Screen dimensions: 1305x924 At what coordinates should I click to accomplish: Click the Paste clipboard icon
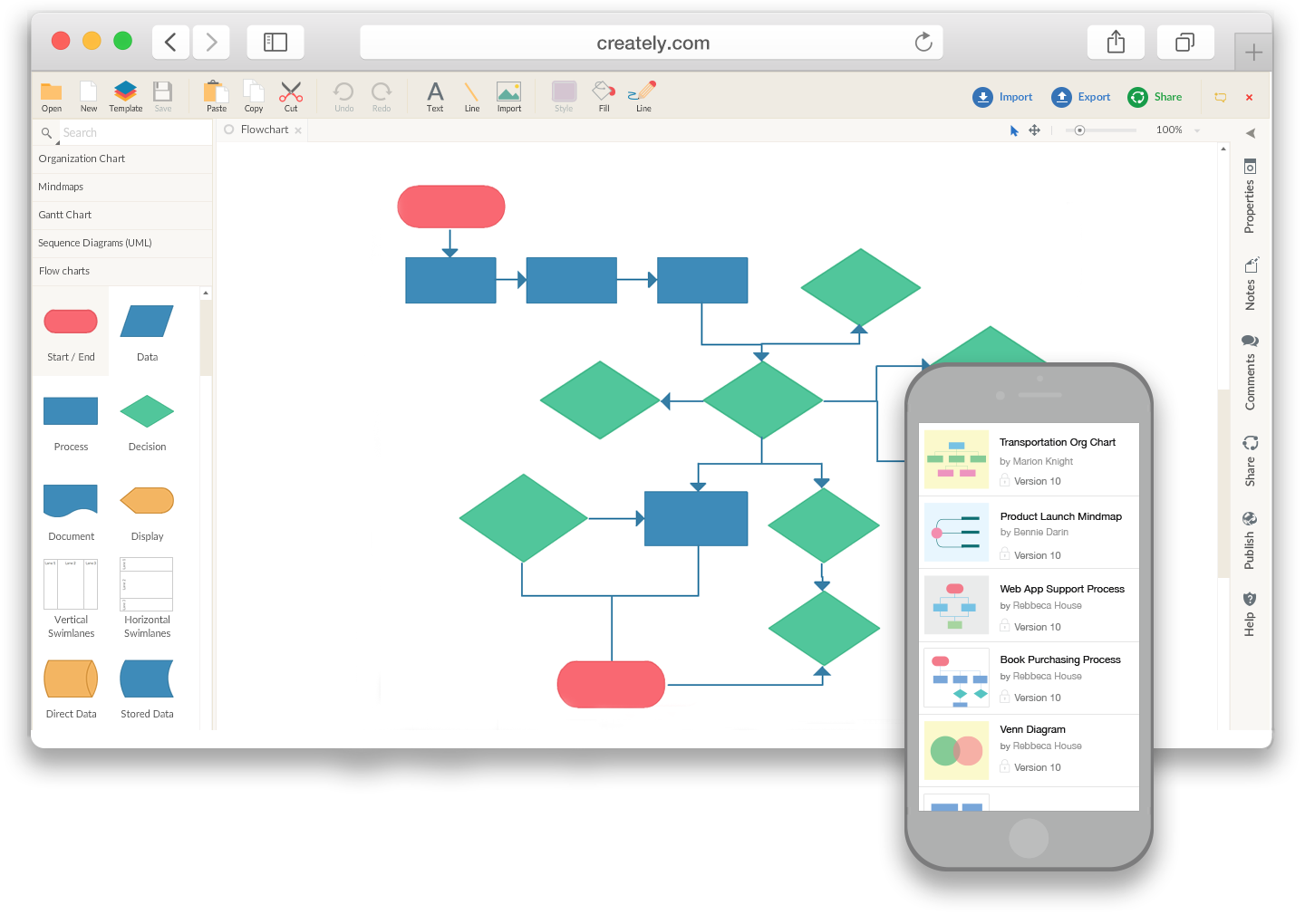click(x=216, y=95)
